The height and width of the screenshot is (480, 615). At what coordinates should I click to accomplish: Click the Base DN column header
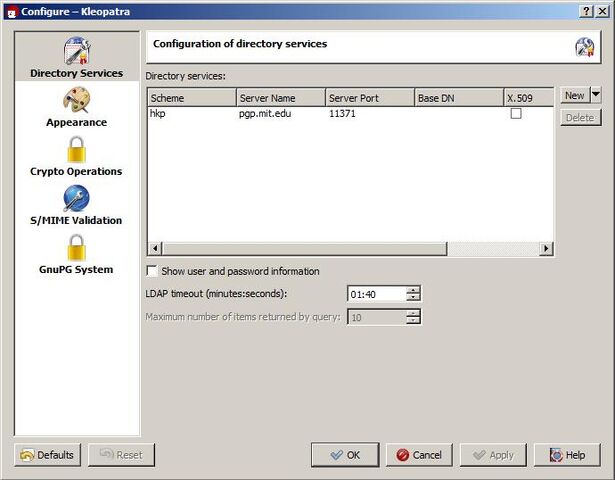point(459,98)
